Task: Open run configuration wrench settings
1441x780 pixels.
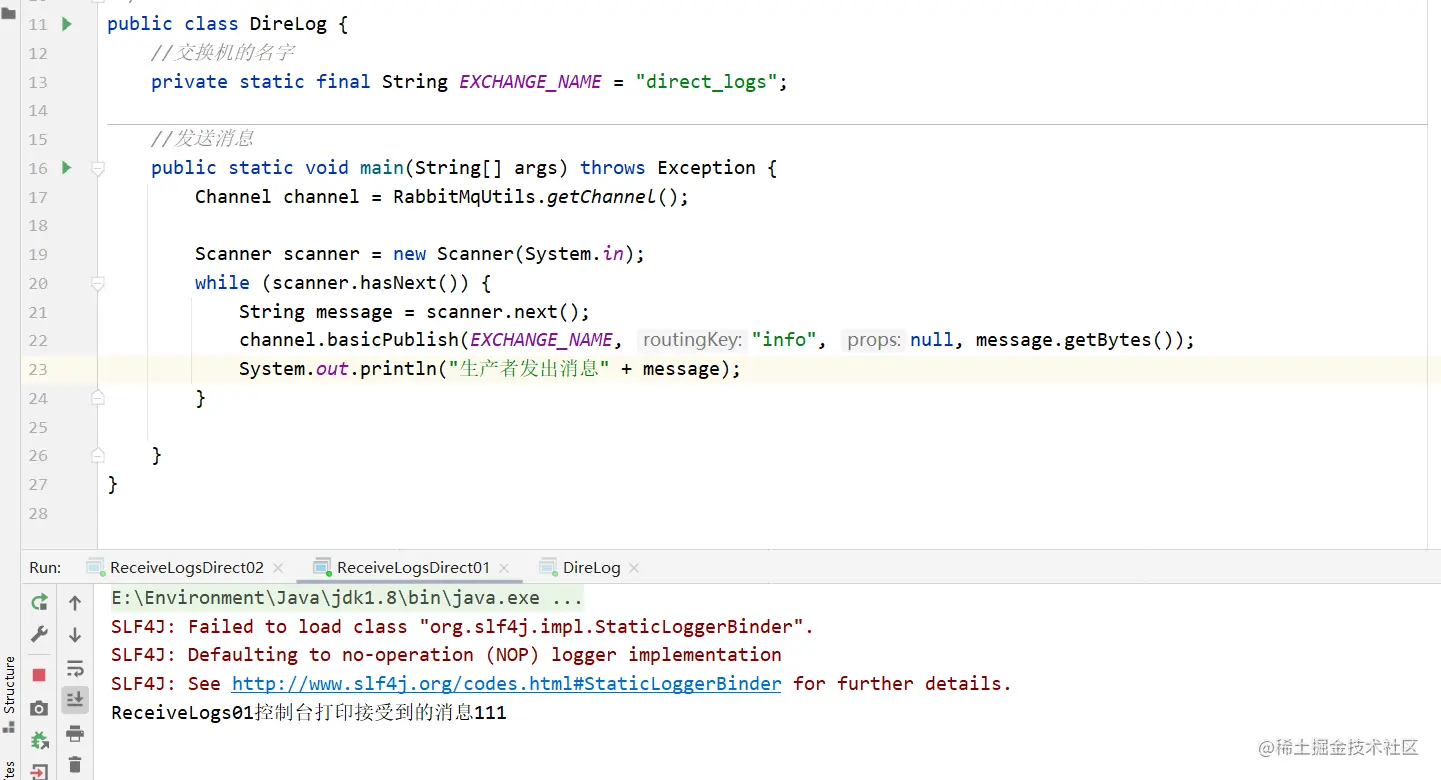Action: 39,634
